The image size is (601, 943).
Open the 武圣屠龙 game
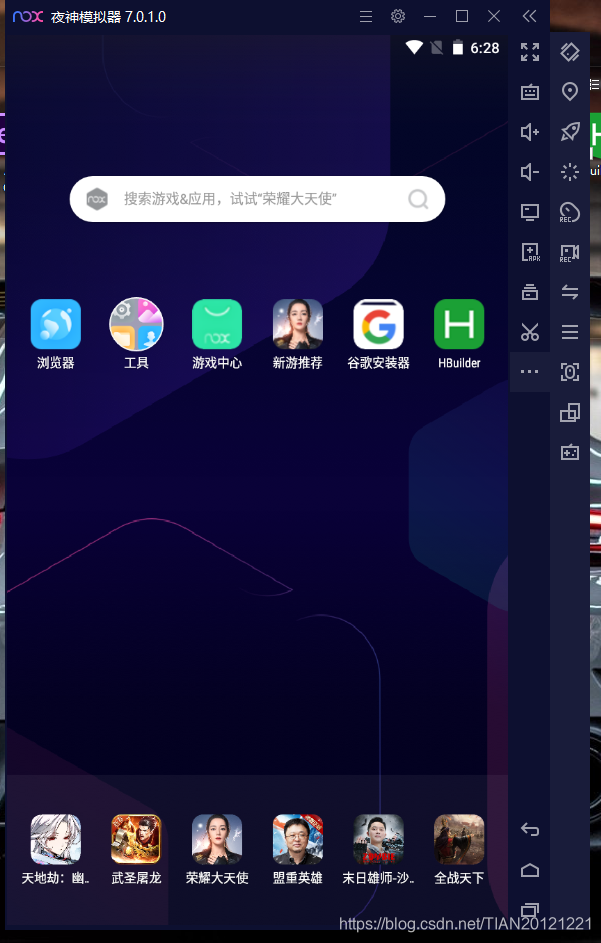click(136, 839)
